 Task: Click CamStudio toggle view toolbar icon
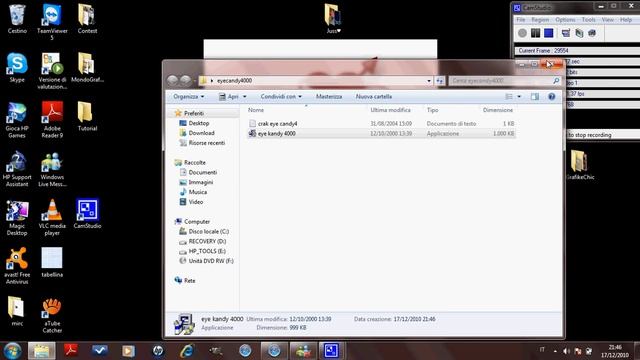(566, 33)
